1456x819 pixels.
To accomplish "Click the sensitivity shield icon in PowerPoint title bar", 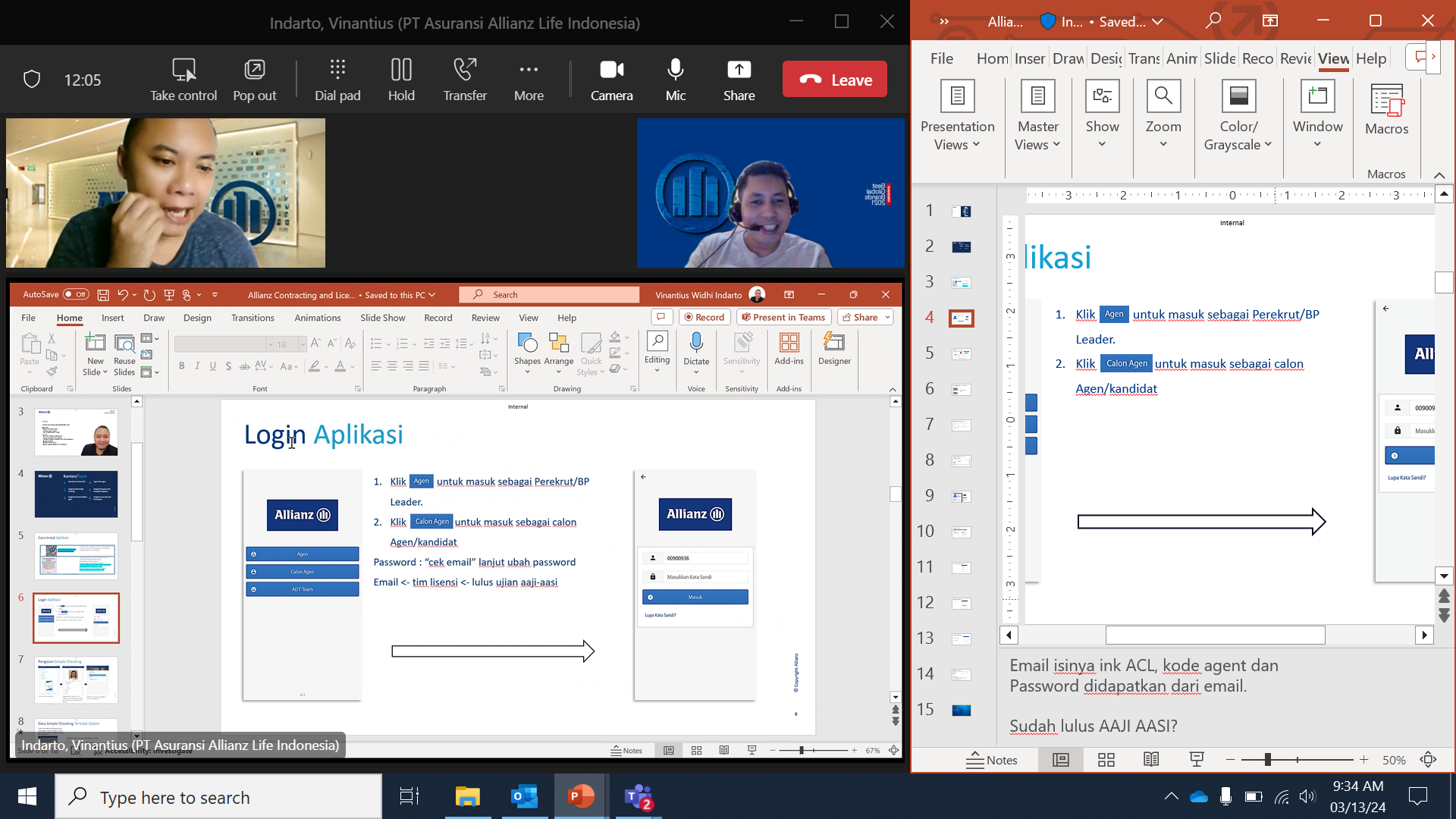I will pos(1047,21).
